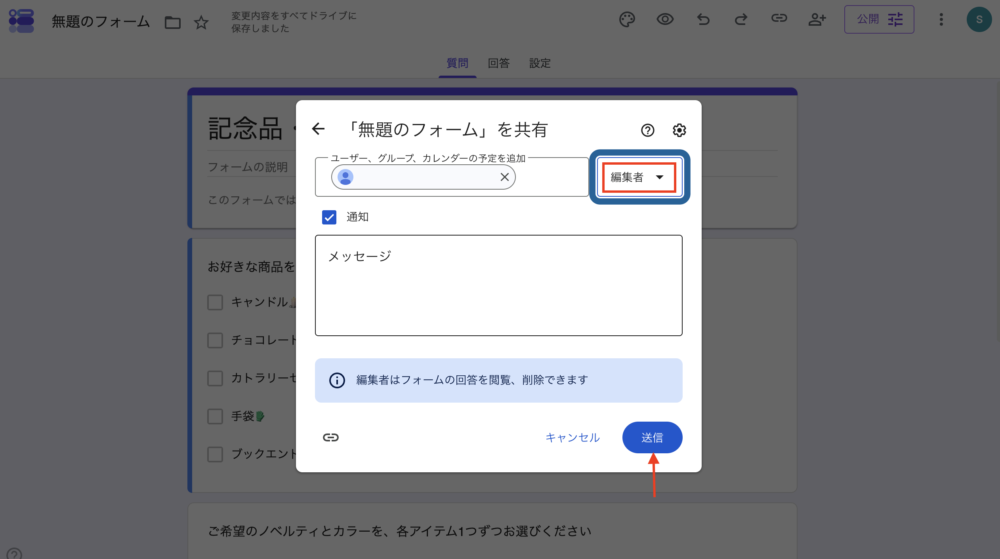
Task: Open the 編集者 role dropdown
Action: (639, 177)
